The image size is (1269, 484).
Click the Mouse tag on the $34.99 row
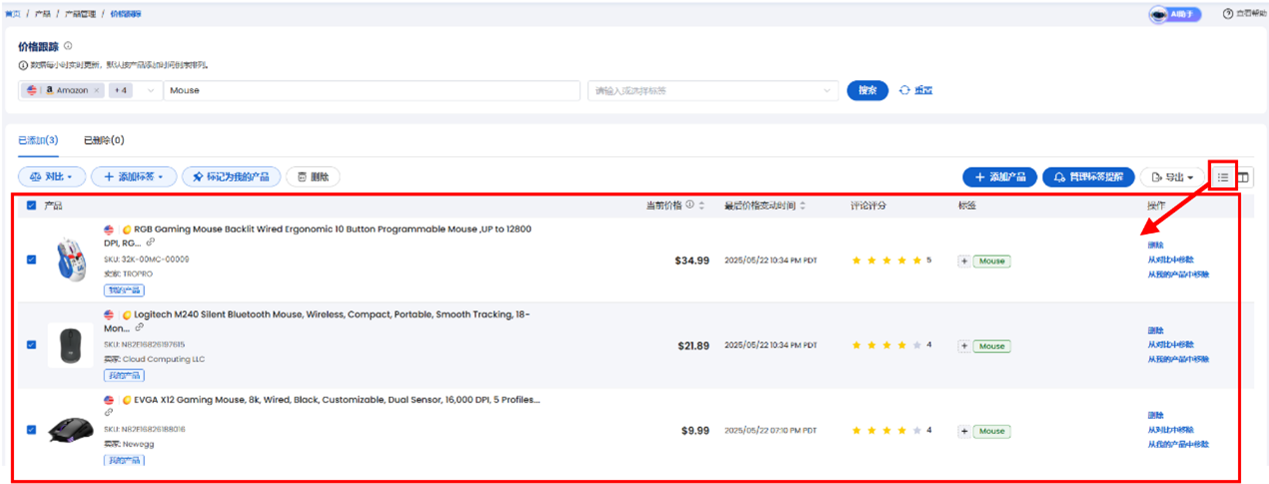(x=992, y=261)
